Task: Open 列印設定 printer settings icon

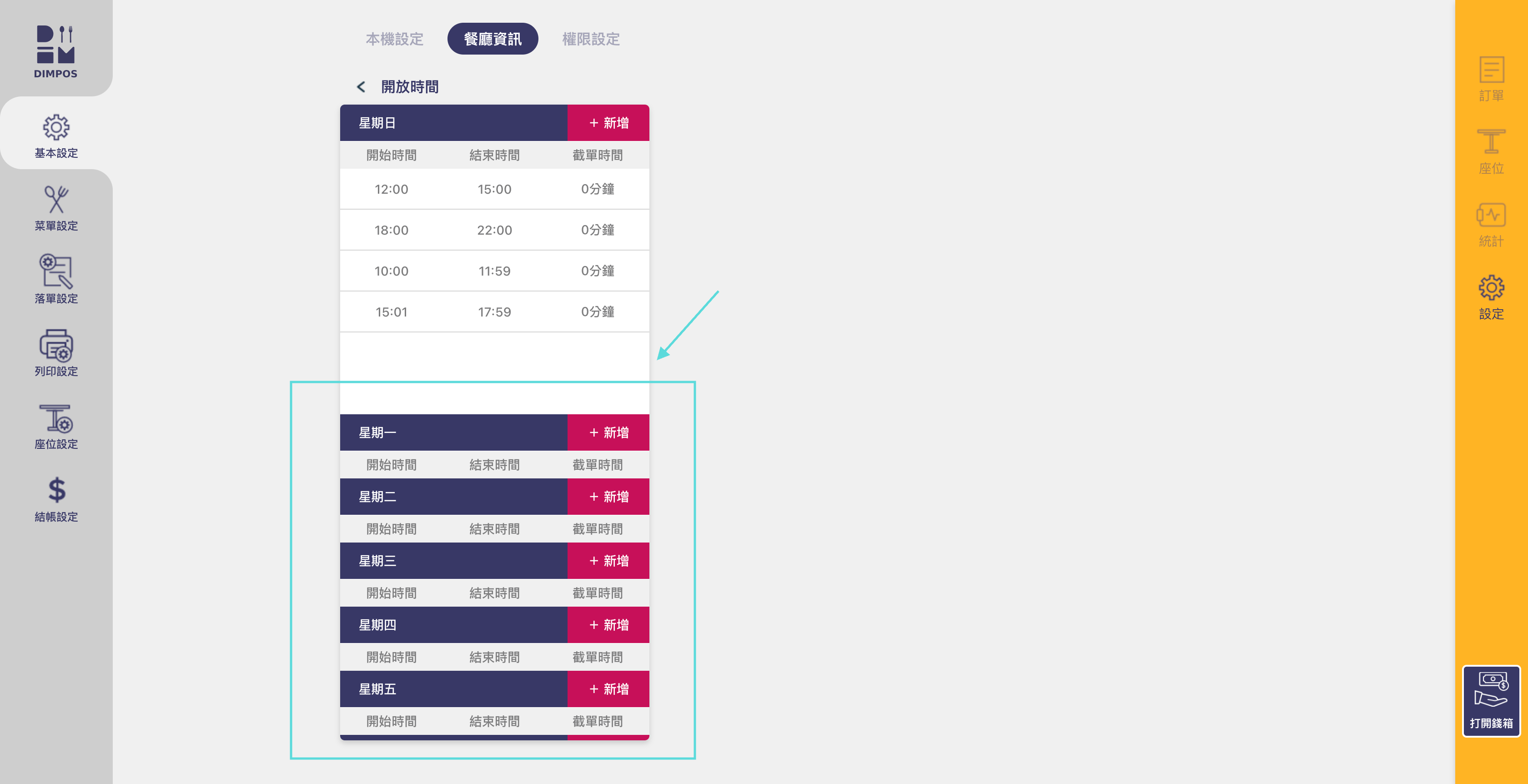Action: point(56,346)
